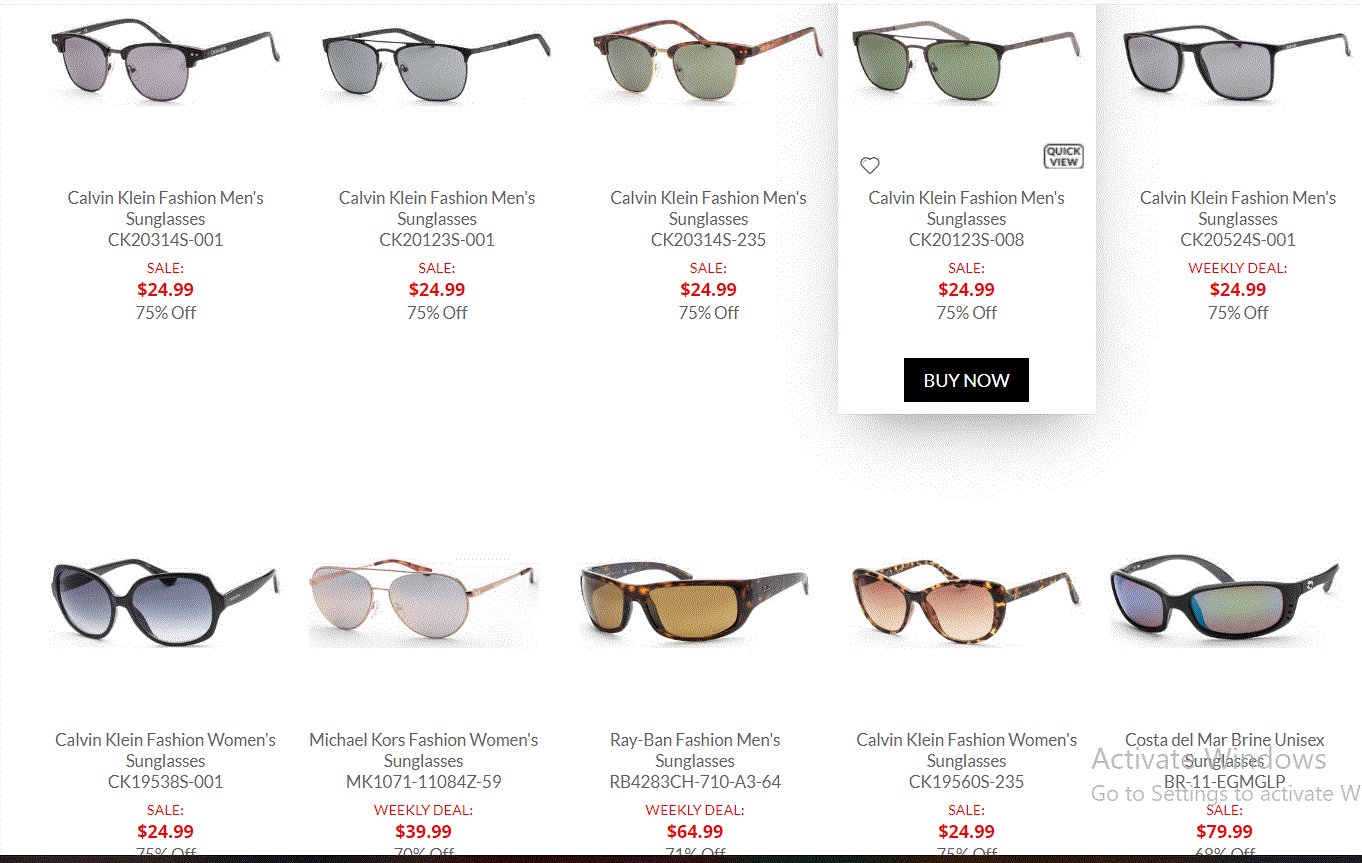Open Calvin Klein CK20314S-001 title link
1362x863 pixels.
point(165,219)
